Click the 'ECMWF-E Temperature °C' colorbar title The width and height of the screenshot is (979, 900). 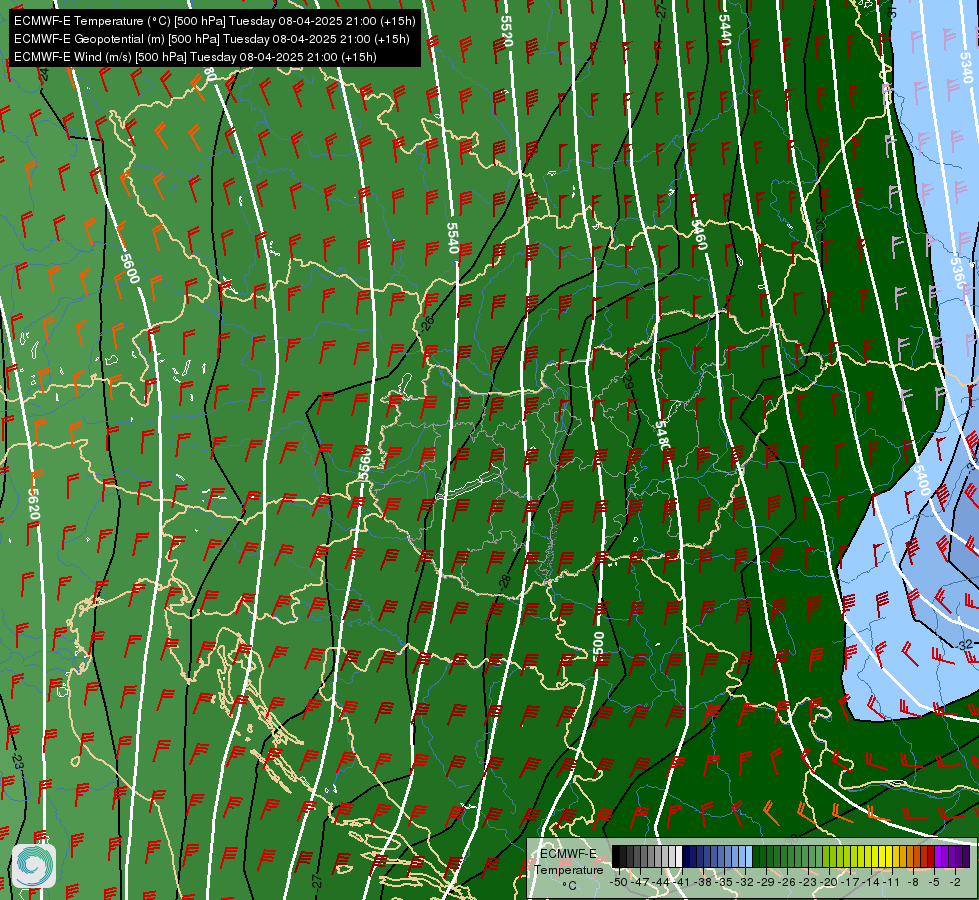pyautogui.click(x=569, y=869)
